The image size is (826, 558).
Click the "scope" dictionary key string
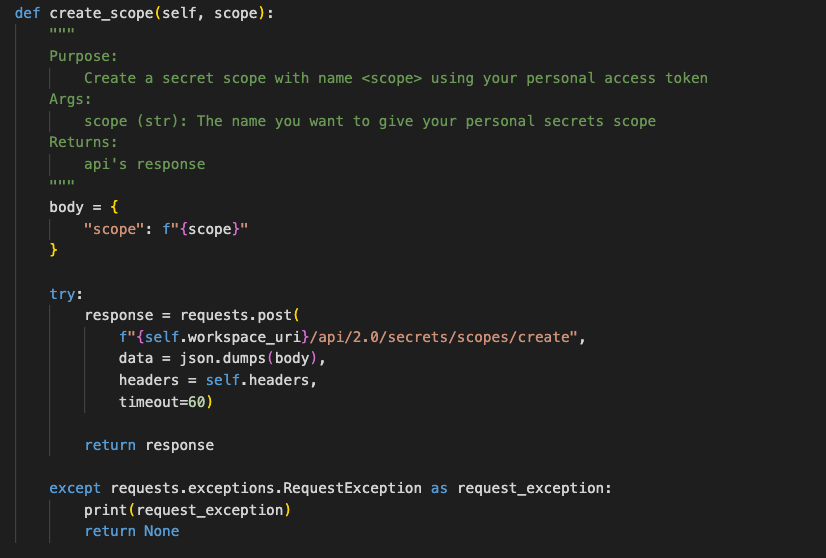pos(114,229)
